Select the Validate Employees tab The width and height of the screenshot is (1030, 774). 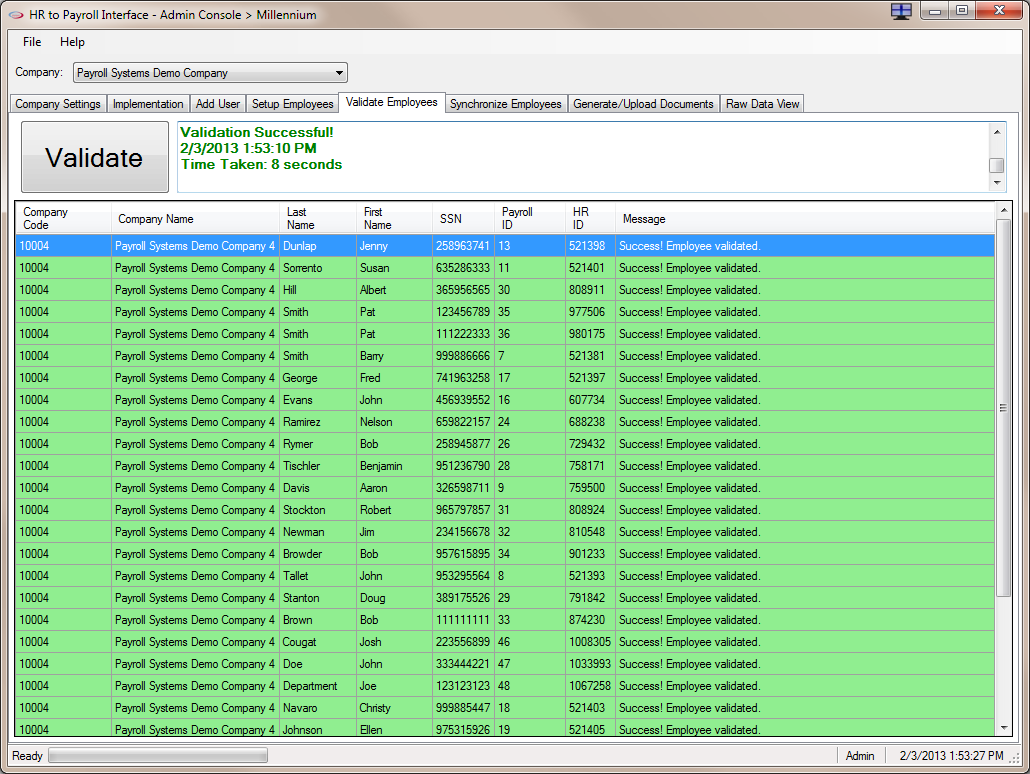pos(392,102)
